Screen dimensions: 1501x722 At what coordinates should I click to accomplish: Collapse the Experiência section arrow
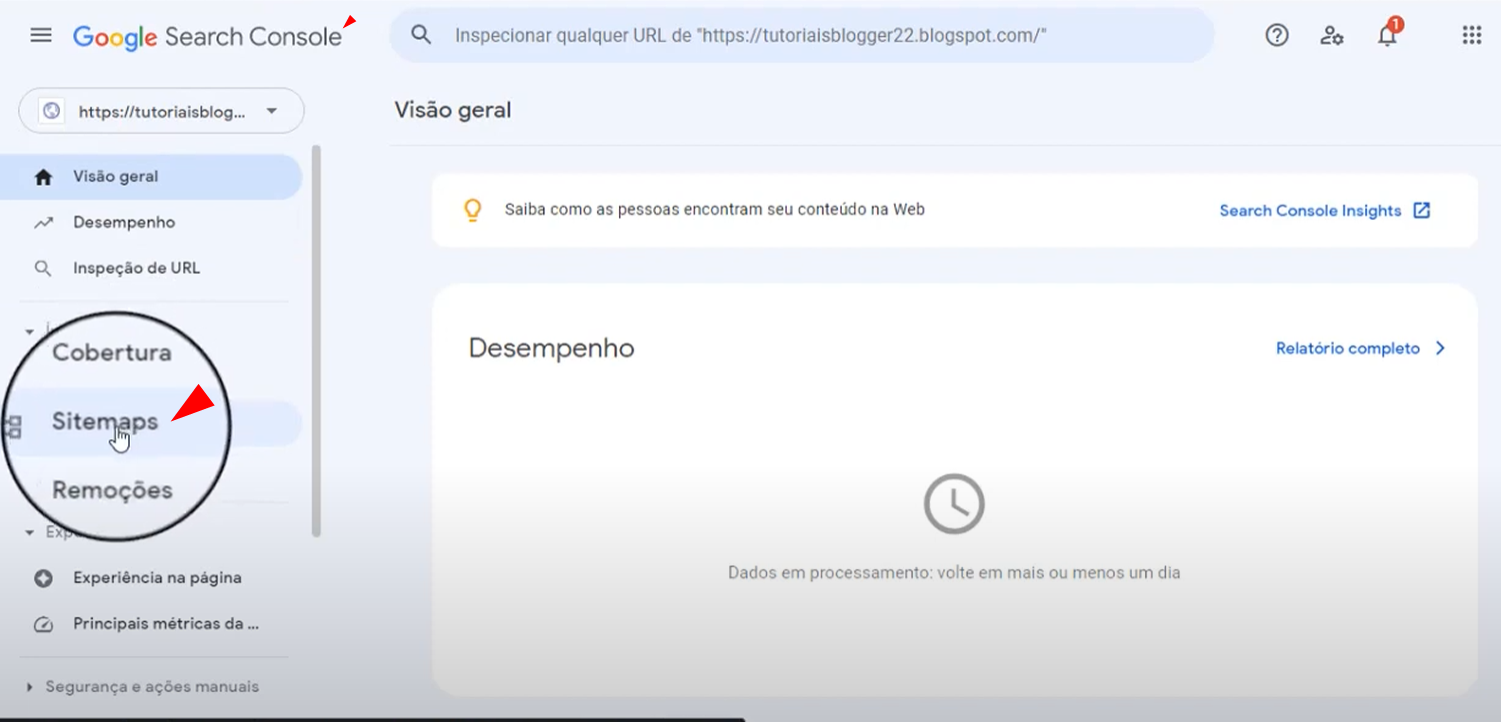pyautogui.click(x=30, y=533)
